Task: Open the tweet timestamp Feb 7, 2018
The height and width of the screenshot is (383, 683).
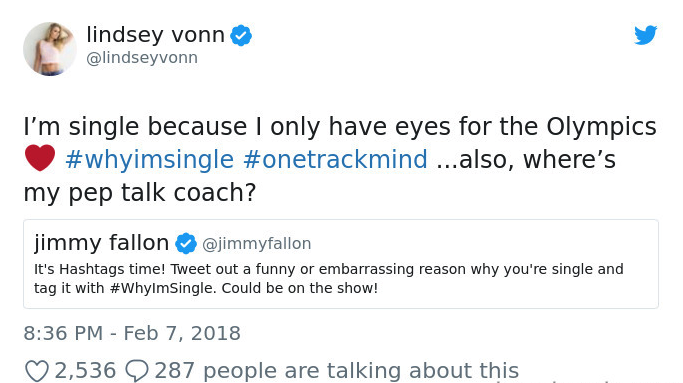Action: point(132,333)
